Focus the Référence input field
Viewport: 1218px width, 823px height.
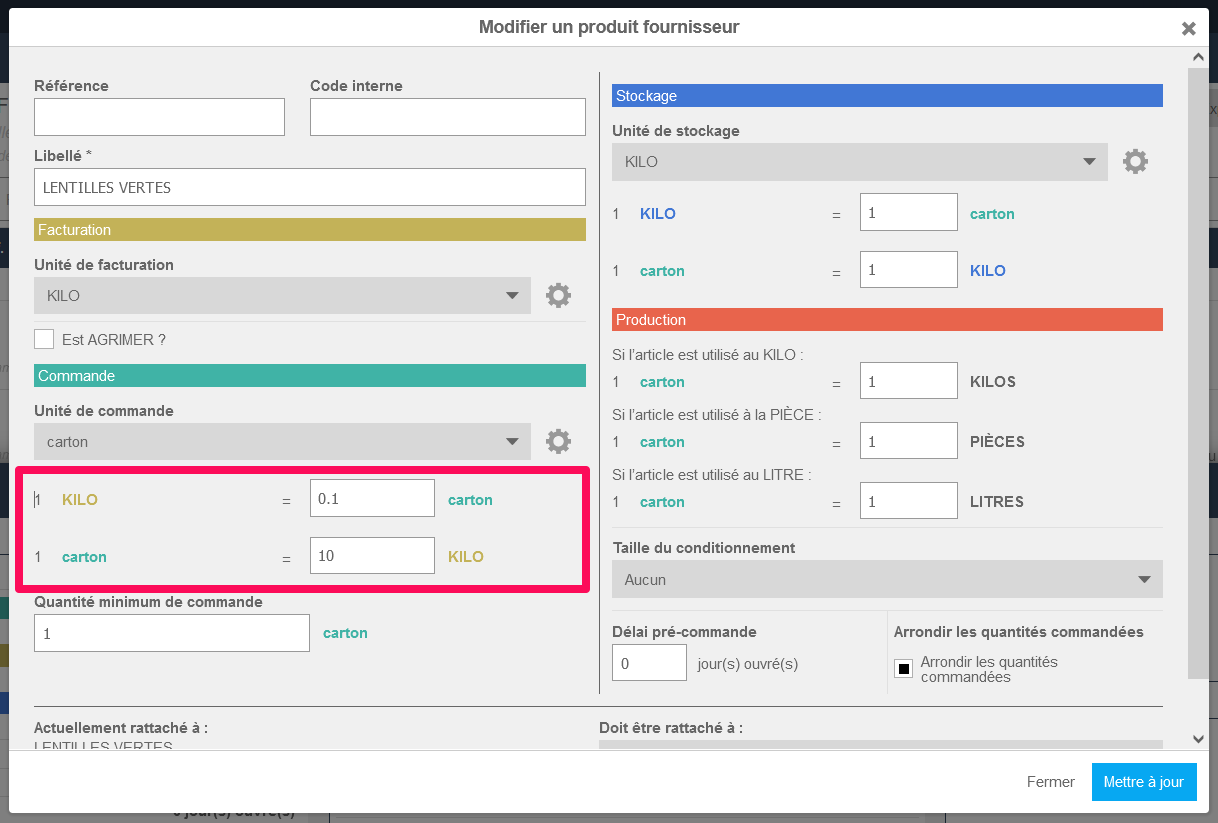pyautogui.click(x=159, y=117)
